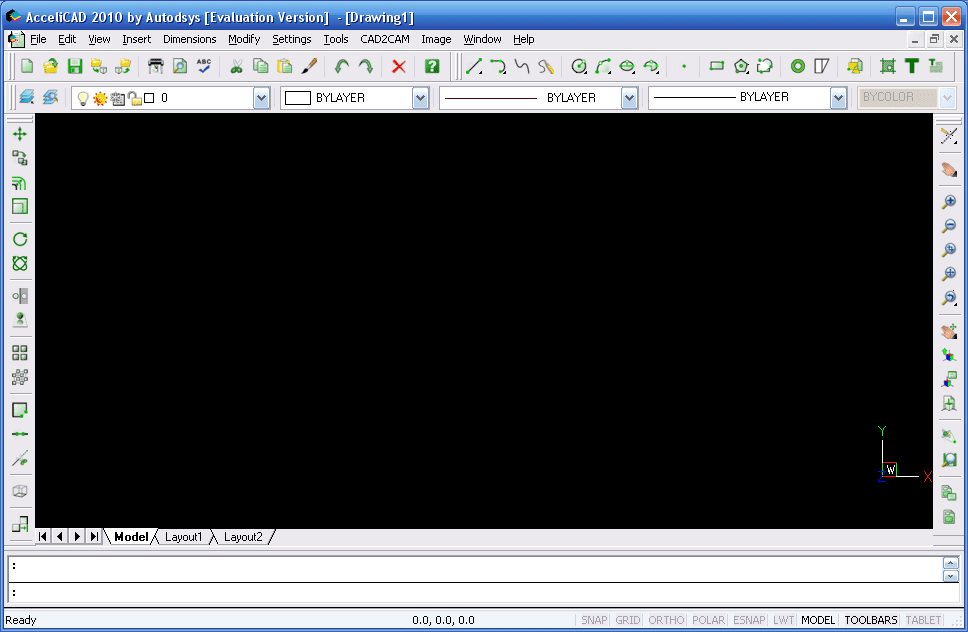The height and width of the screenshot is (632, 968).
Task: Toggle LWT lineweight display
Action: [783, 620]
